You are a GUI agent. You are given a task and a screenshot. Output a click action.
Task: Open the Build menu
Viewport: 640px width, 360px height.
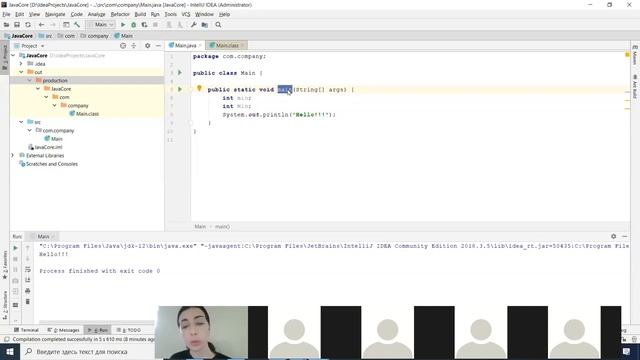[140, 14]
